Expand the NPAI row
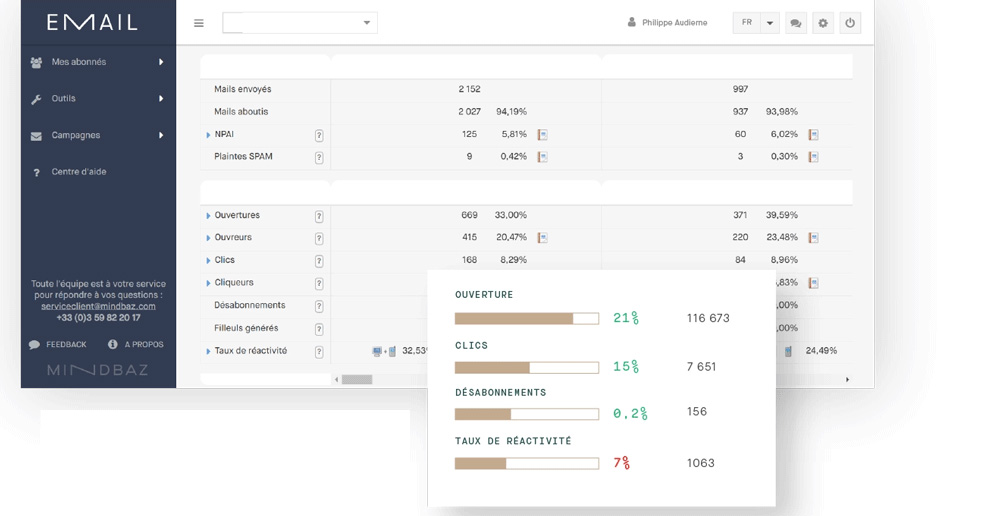This screenshot has width=1000, height=516. pos(208,135)
